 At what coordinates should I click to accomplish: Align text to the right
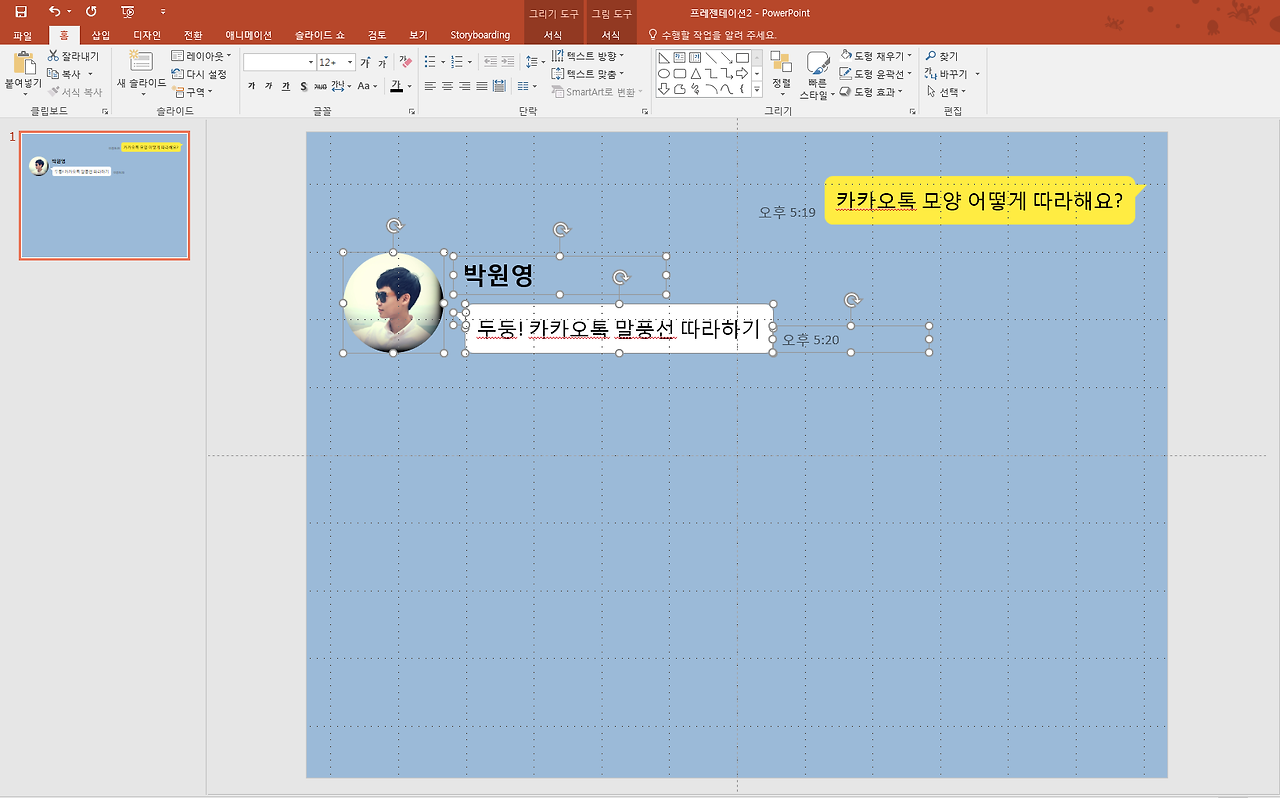coord(465,87)
